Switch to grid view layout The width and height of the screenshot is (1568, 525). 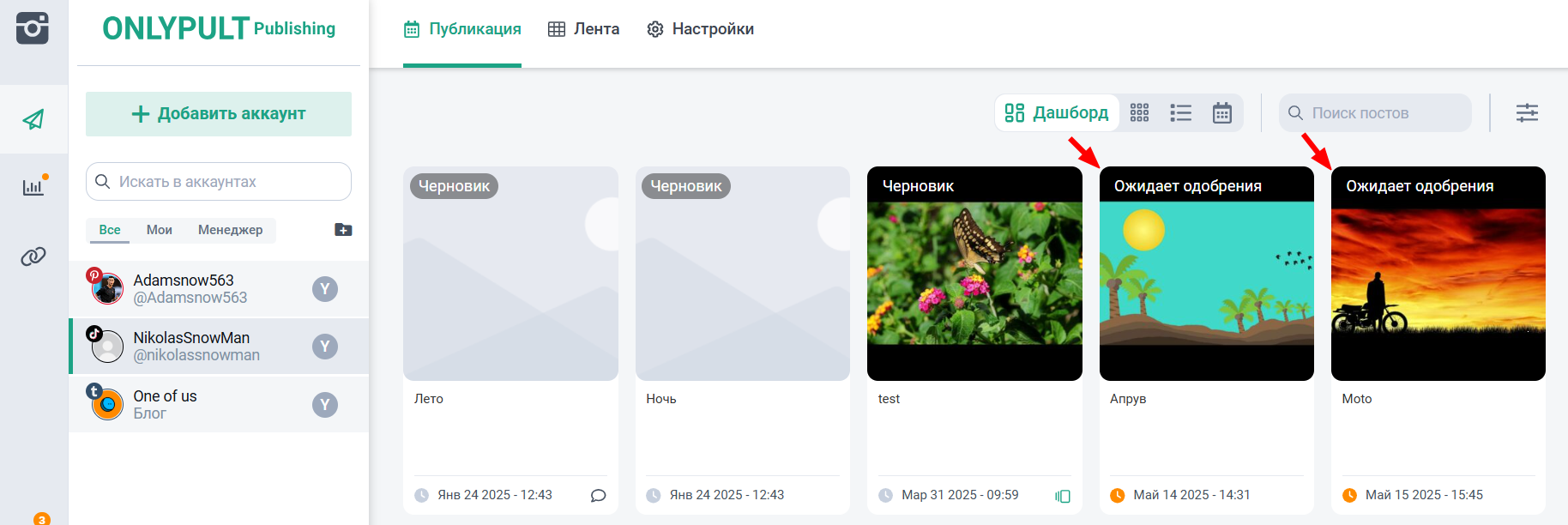(1139, 113)
